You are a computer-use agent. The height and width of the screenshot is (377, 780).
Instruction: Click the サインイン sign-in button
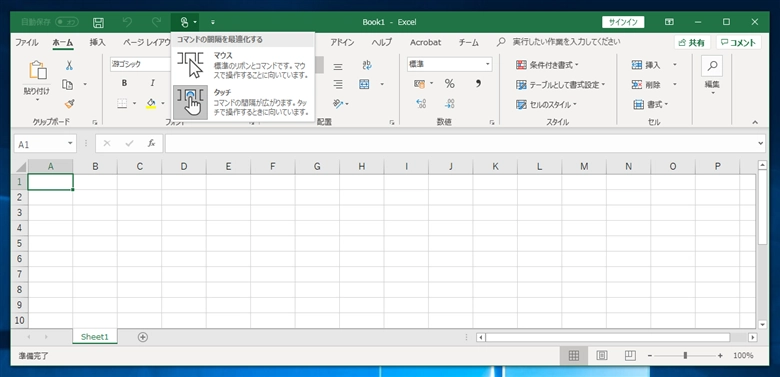point(623,22)
